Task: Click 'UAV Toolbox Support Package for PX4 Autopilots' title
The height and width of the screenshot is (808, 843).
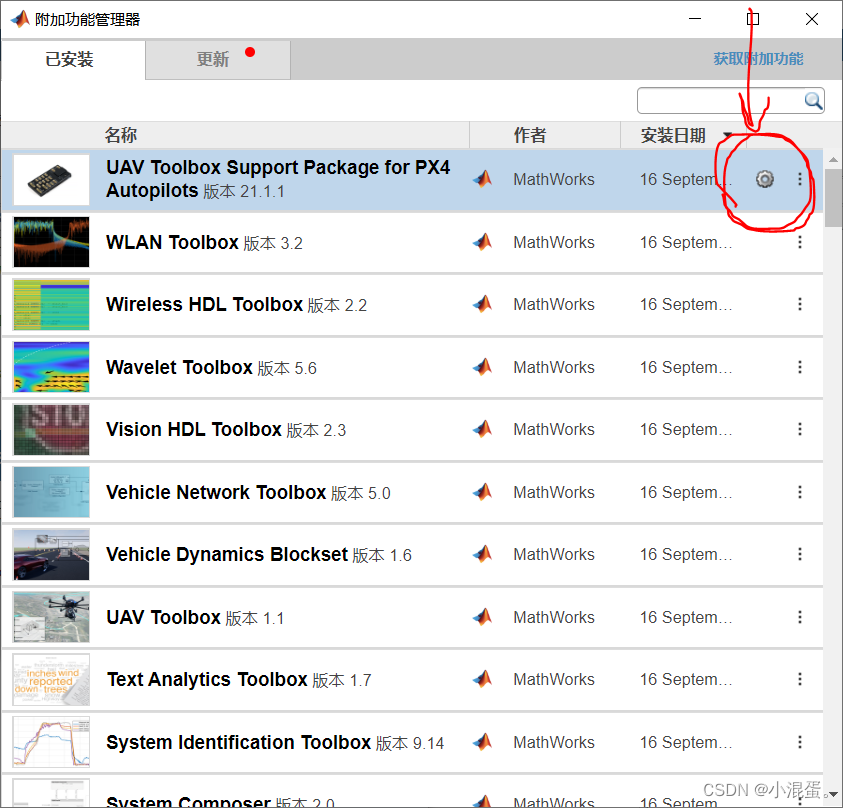Action: (x=278, y=178)
